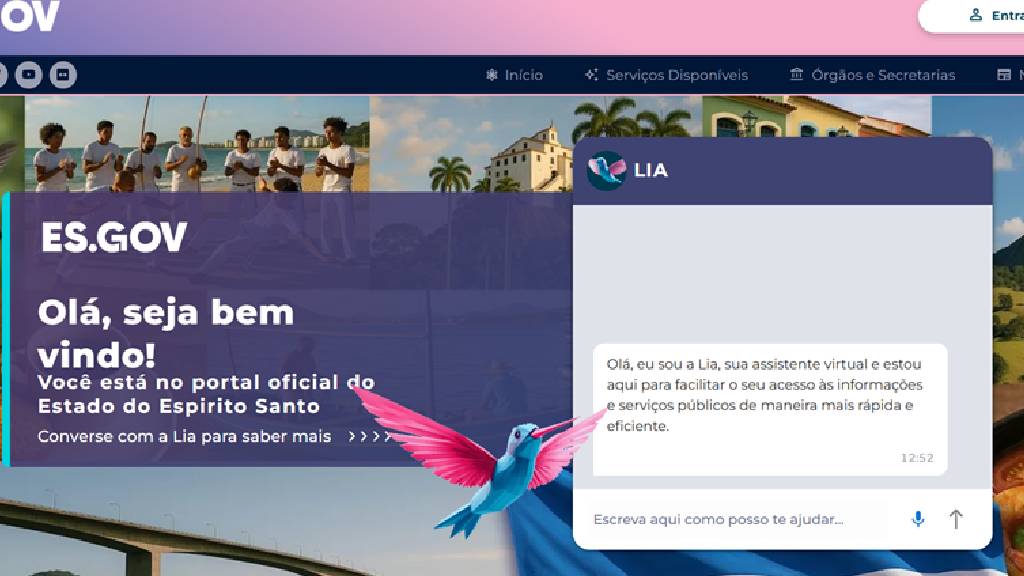Click Lia's greeting message bubble
The height and width of the screenshot is (576, 1024).
coord(770,409)
